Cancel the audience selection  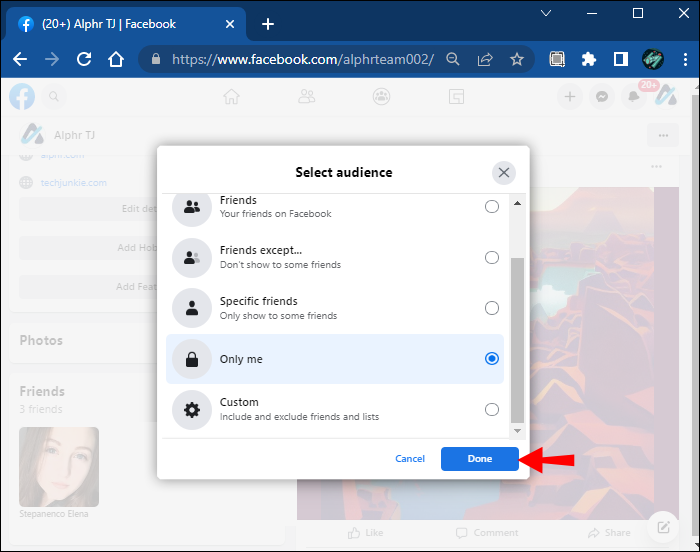(x=410, y=459)
